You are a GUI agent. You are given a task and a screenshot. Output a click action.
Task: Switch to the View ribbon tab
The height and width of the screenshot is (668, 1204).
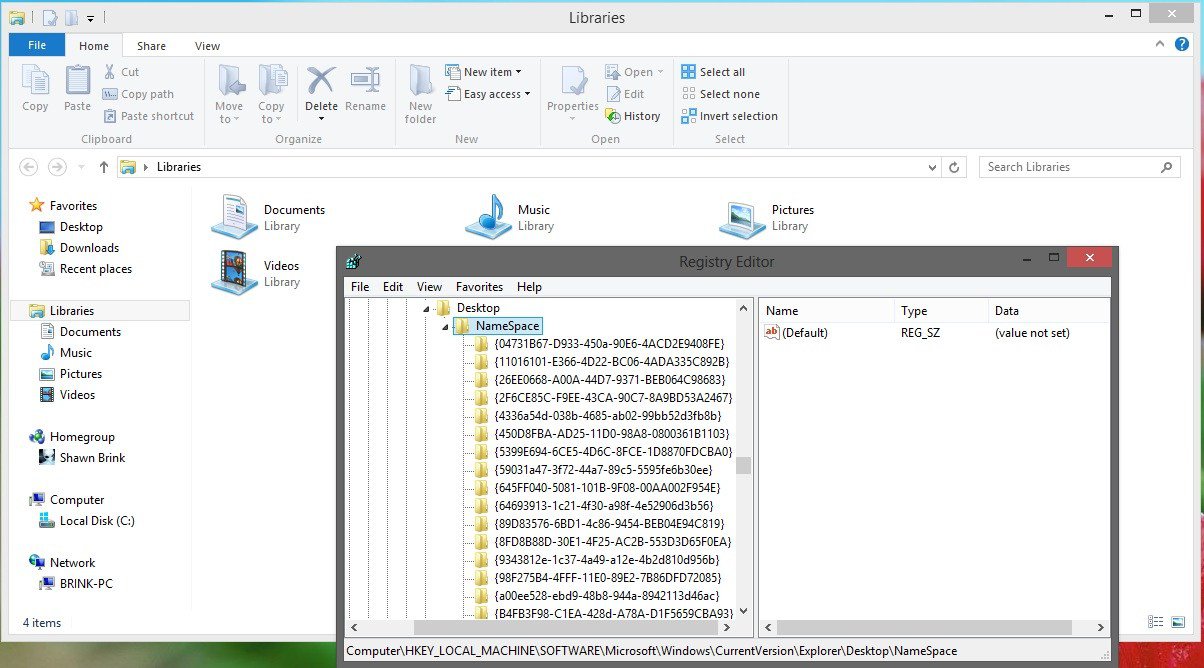207,46
